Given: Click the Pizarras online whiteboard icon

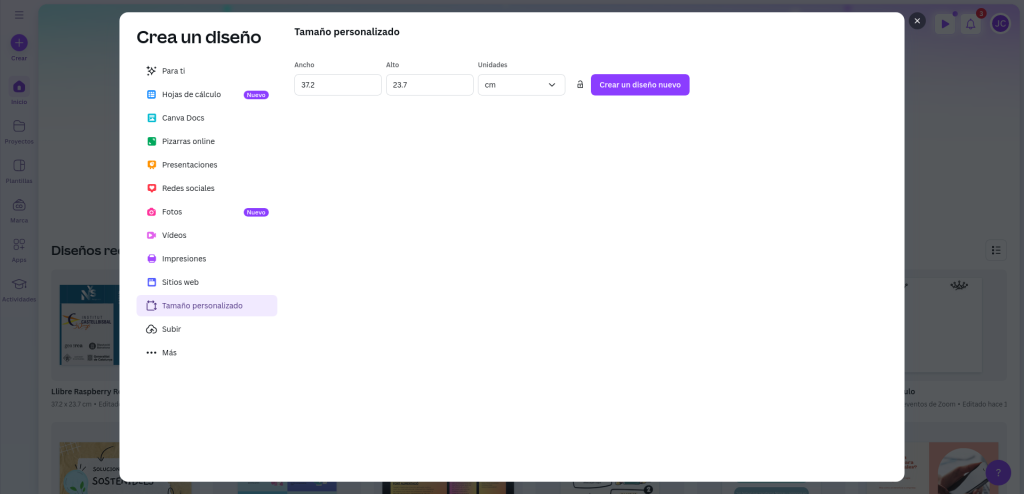Looking at the screenshot, I should coord(152,141).
